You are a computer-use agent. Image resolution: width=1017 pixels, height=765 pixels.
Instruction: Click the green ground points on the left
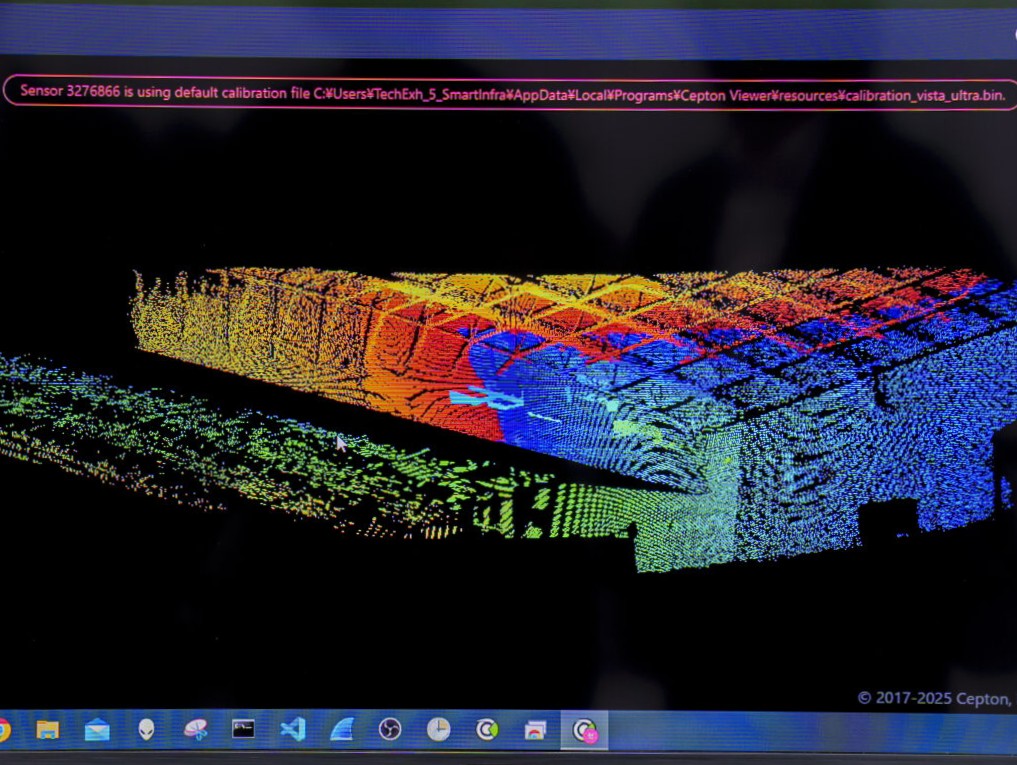coord(150,430)
